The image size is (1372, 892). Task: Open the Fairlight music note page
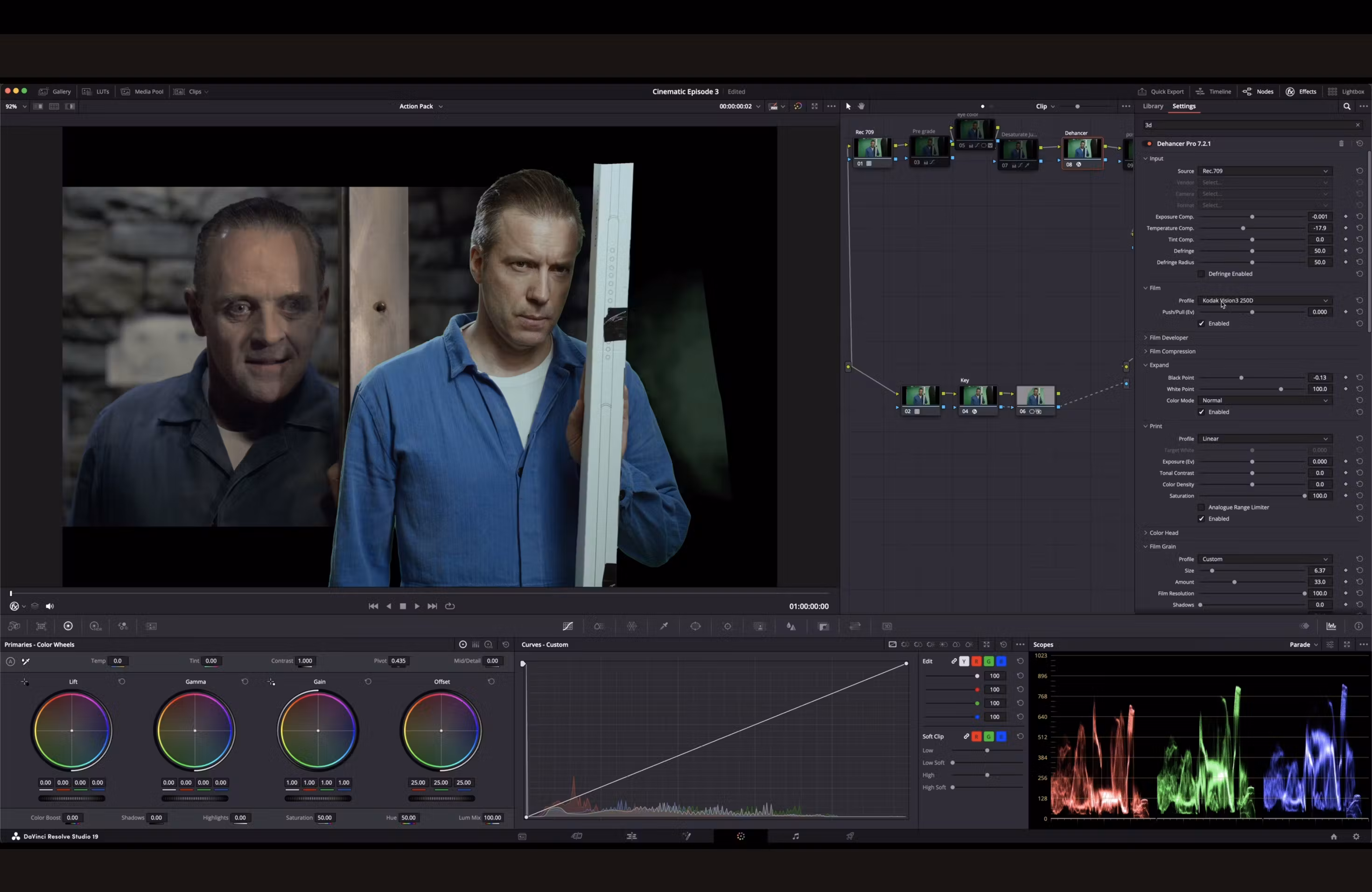point(796,836)
